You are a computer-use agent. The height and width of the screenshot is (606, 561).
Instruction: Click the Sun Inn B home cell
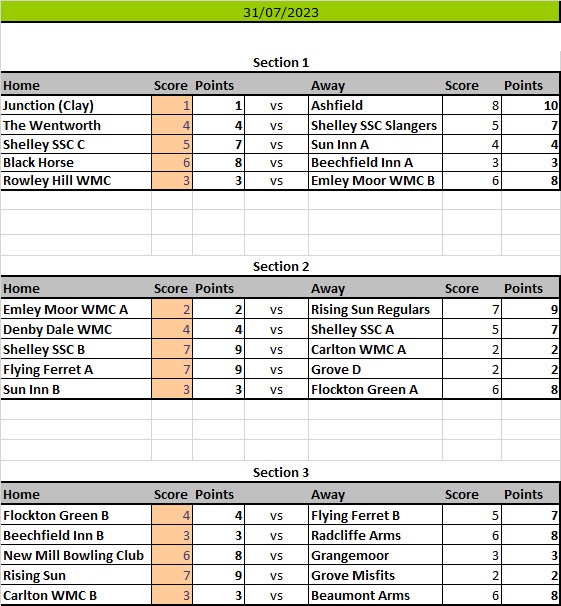pyautogui.click(x=76, y=389)
